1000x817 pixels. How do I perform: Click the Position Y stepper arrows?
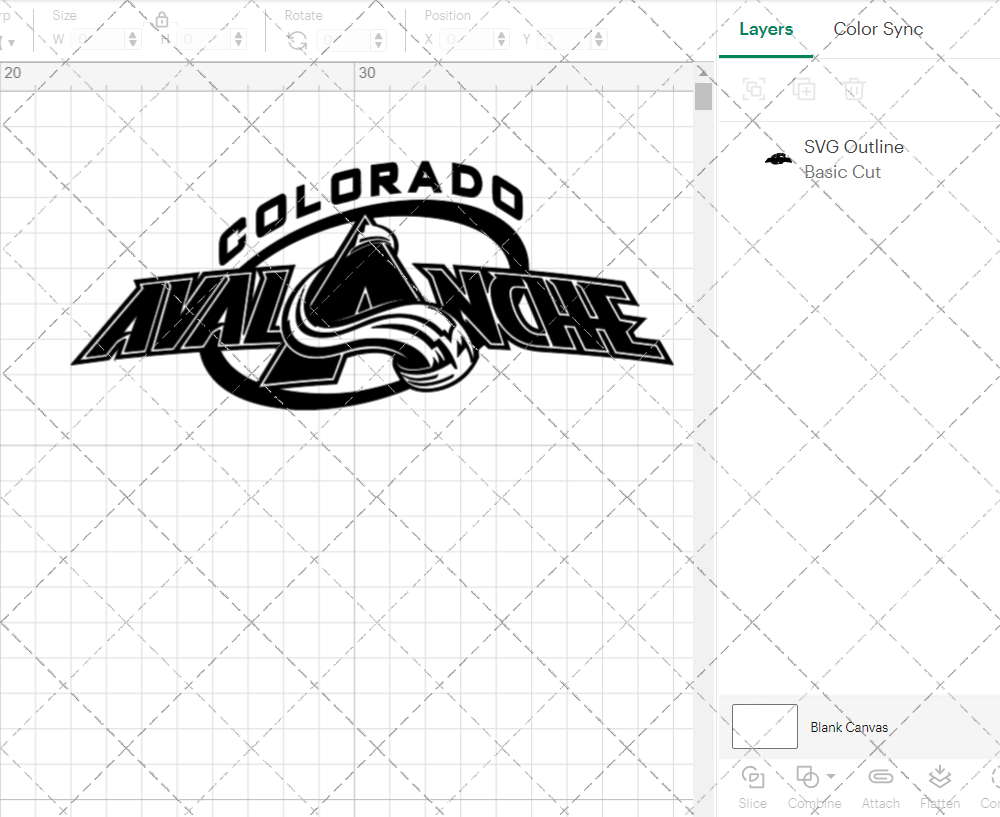[x=599, y=40]
